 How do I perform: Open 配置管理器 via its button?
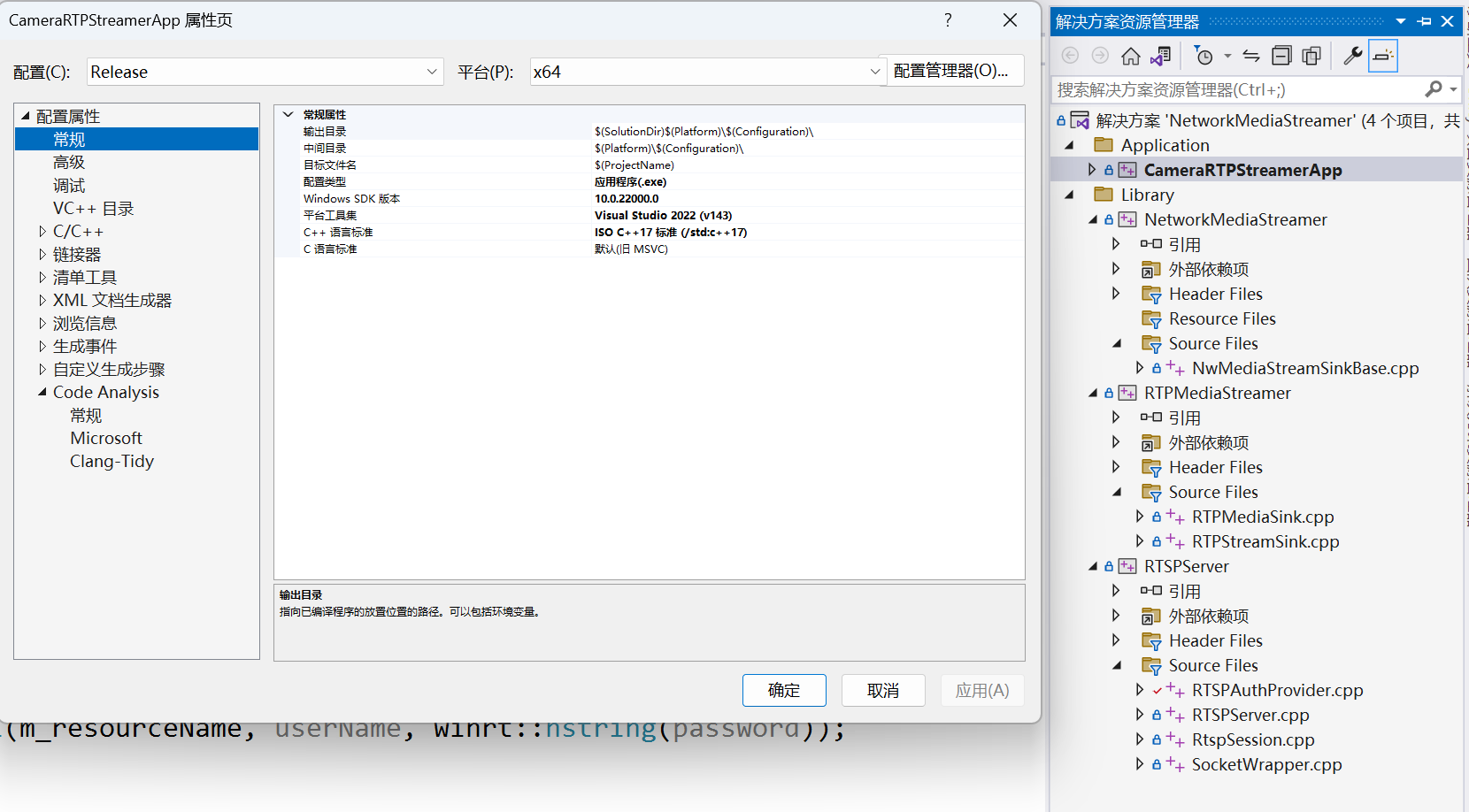pos(955,71)
